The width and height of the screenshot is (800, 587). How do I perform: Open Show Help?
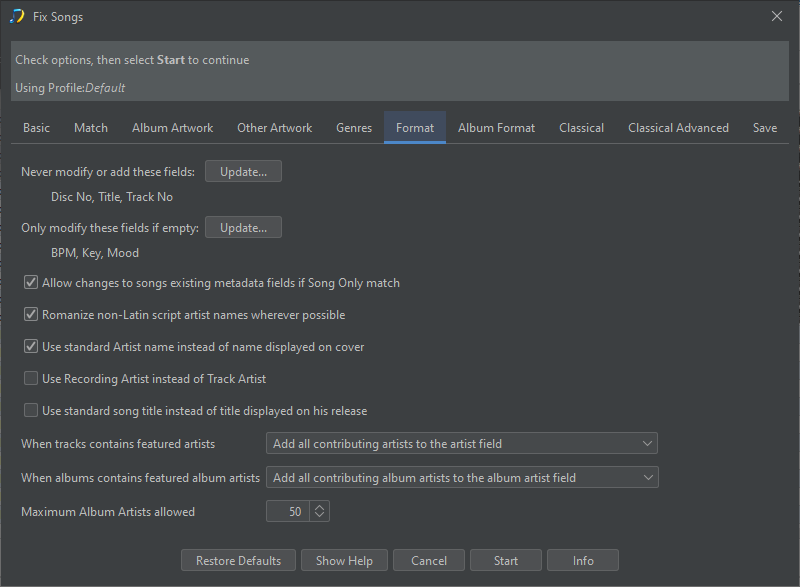click(x=344, y=561)
